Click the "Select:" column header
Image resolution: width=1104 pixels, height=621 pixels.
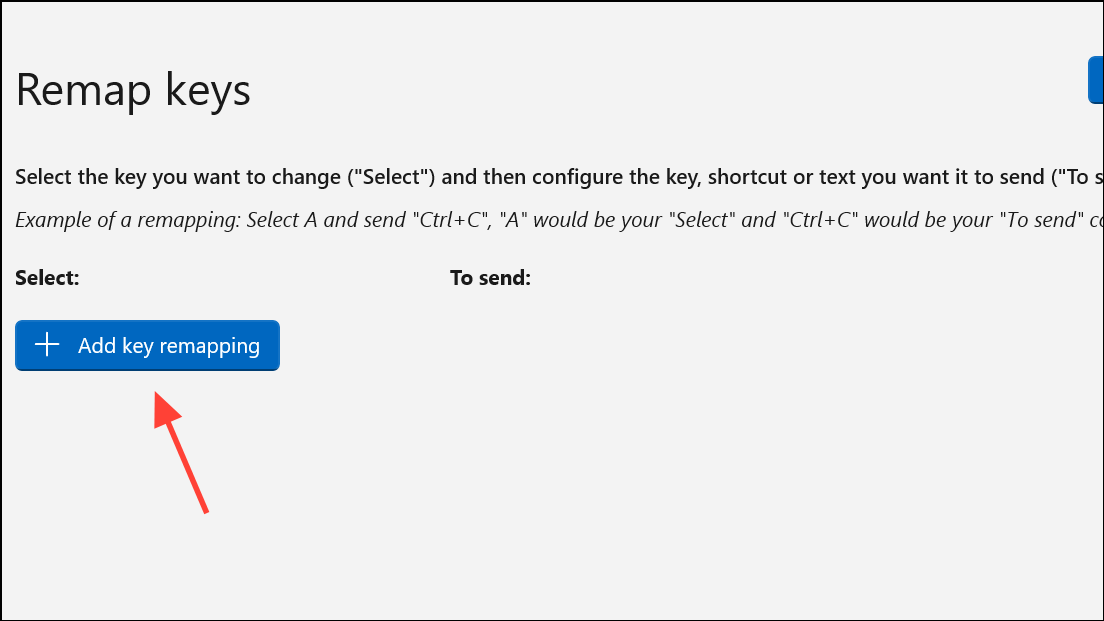tap(47, 278)
